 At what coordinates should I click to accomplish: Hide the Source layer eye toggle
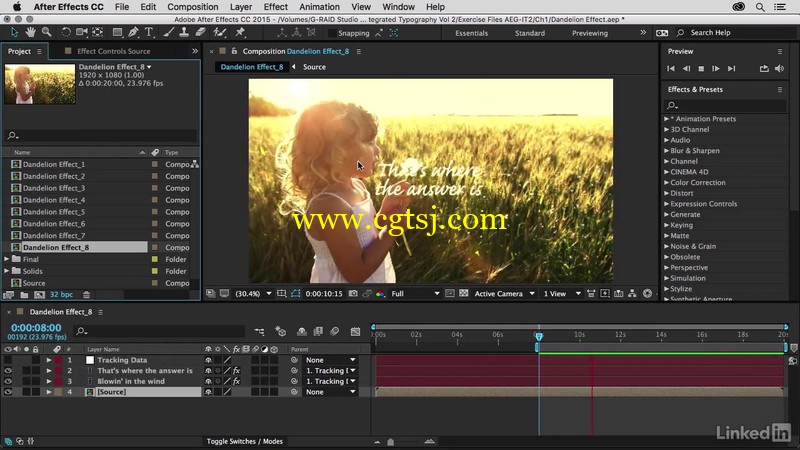8,392
